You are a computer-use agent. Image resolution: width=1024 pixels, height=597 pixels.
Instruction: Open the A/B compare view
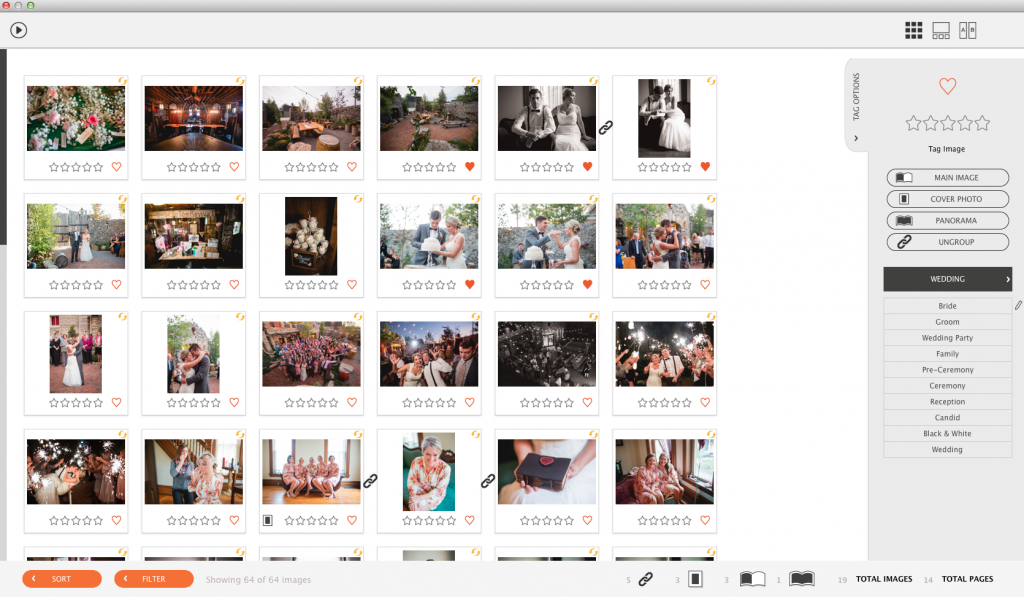[967, 30]
